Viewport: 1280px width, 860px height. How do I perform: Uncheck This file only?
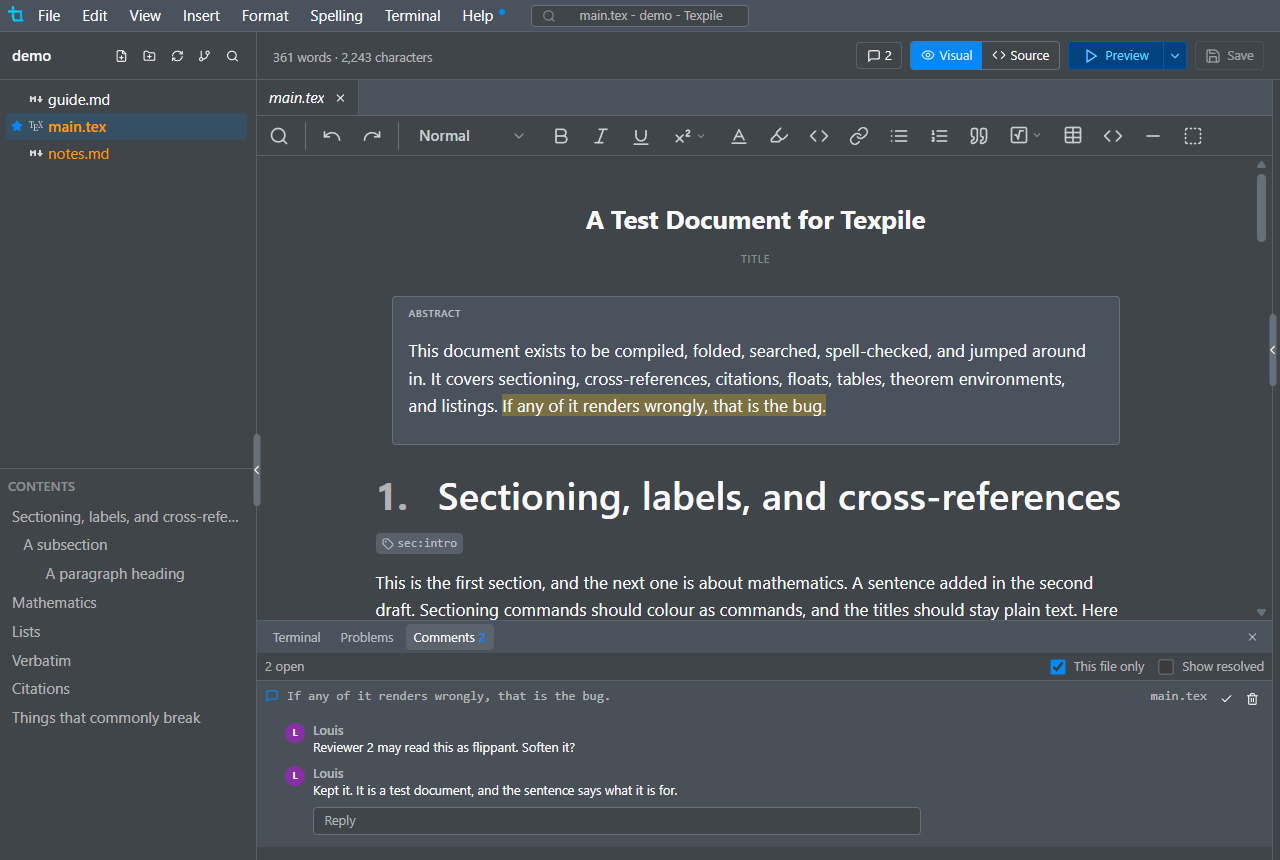click(1058, 667)
